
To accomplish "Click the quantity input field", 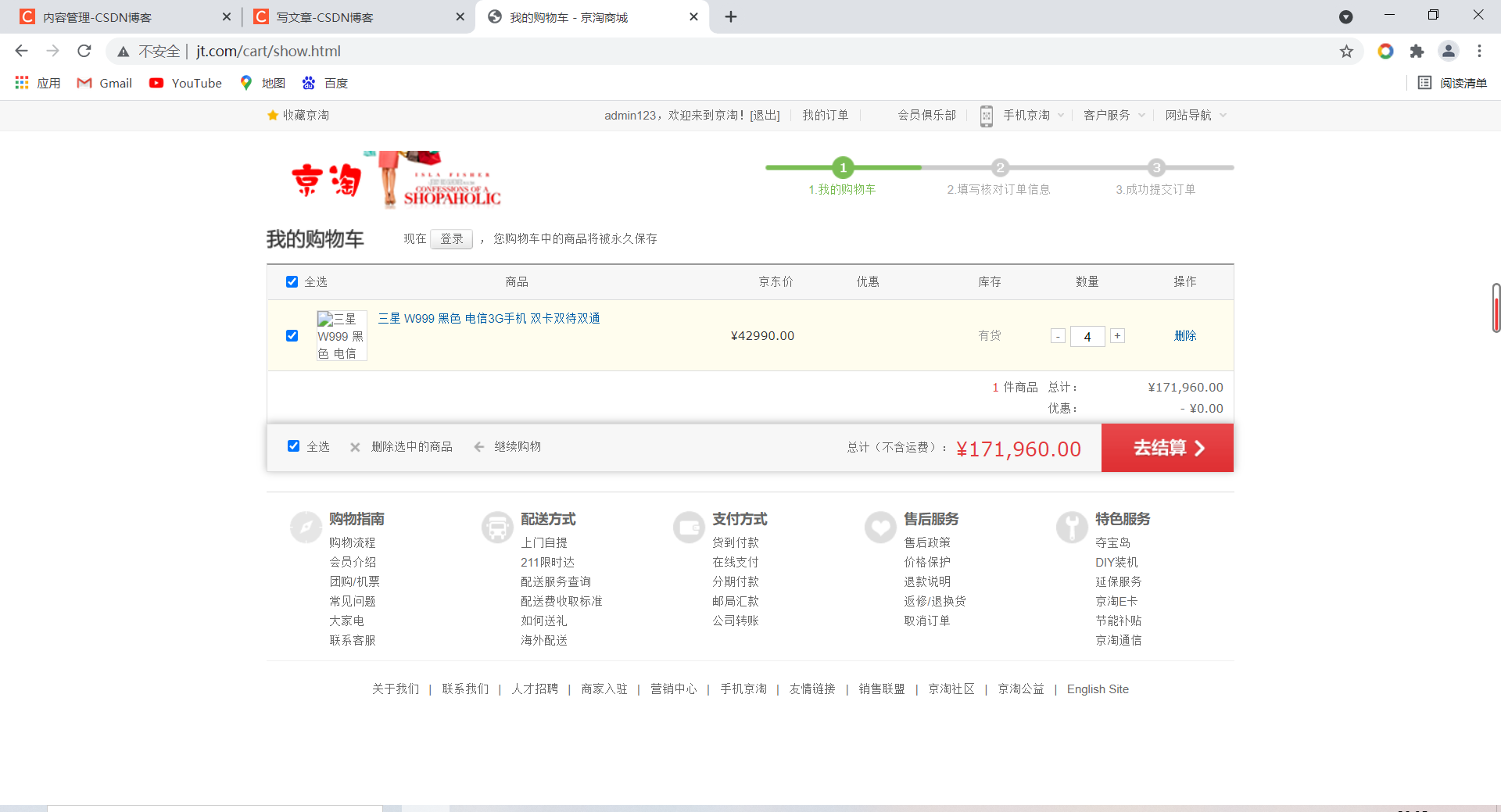I will click(1087, 336).
